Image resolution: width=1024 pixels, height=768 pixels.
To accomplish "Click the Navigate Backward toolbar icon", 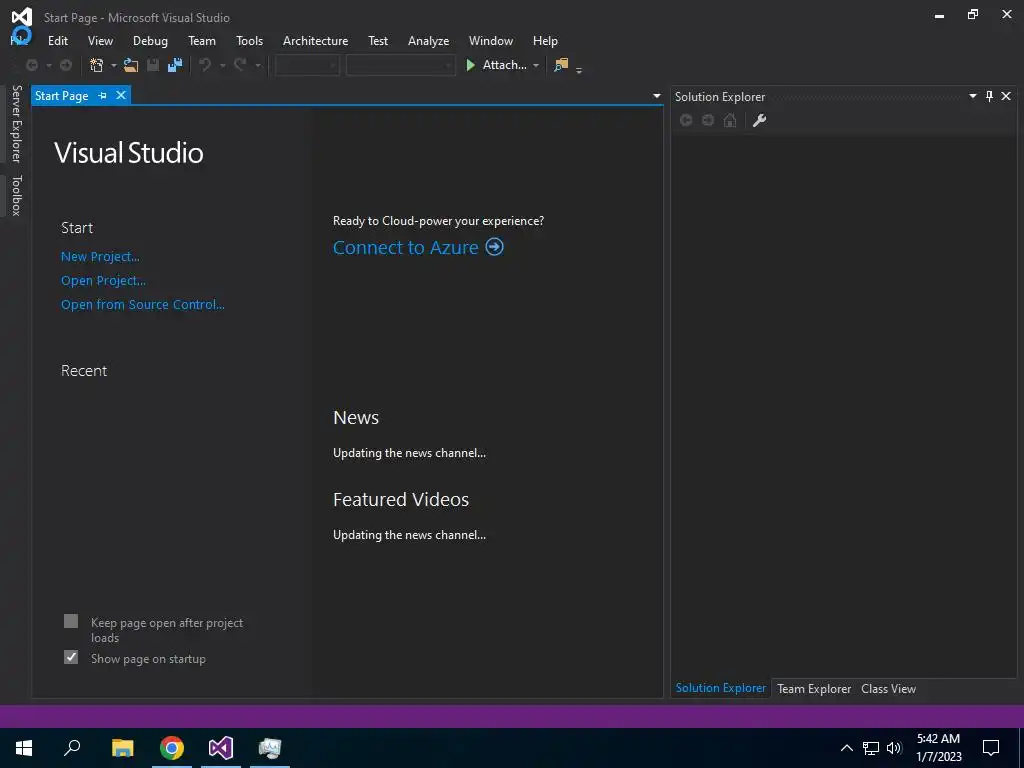I will point(31,65).
